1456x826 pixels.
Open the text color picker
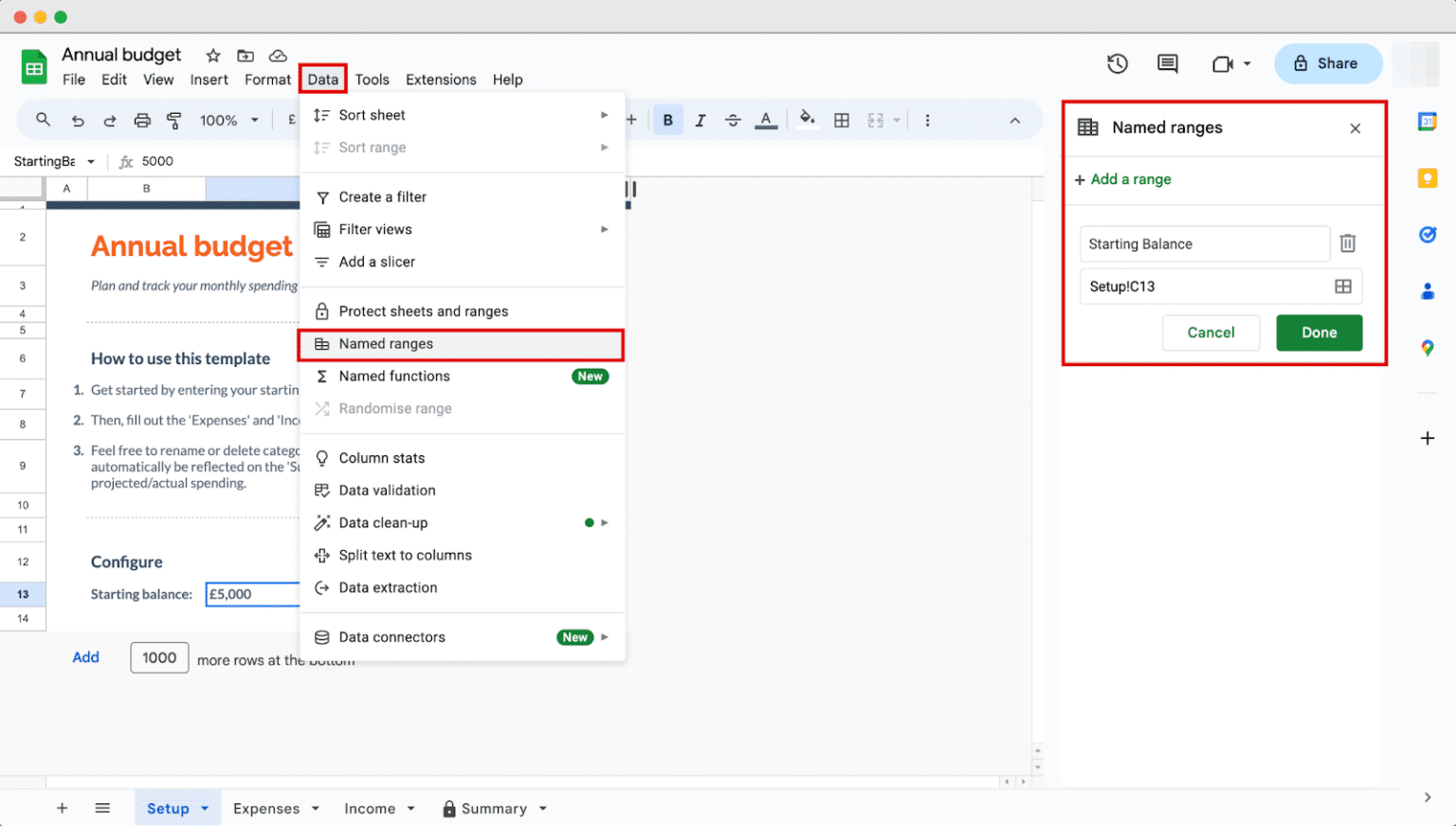[765, 119]
